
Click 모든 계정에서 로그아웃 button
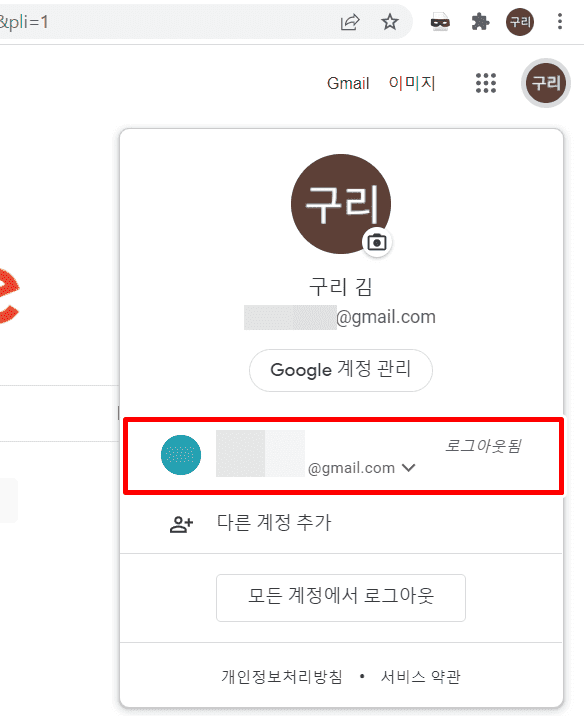coord(341,598)
